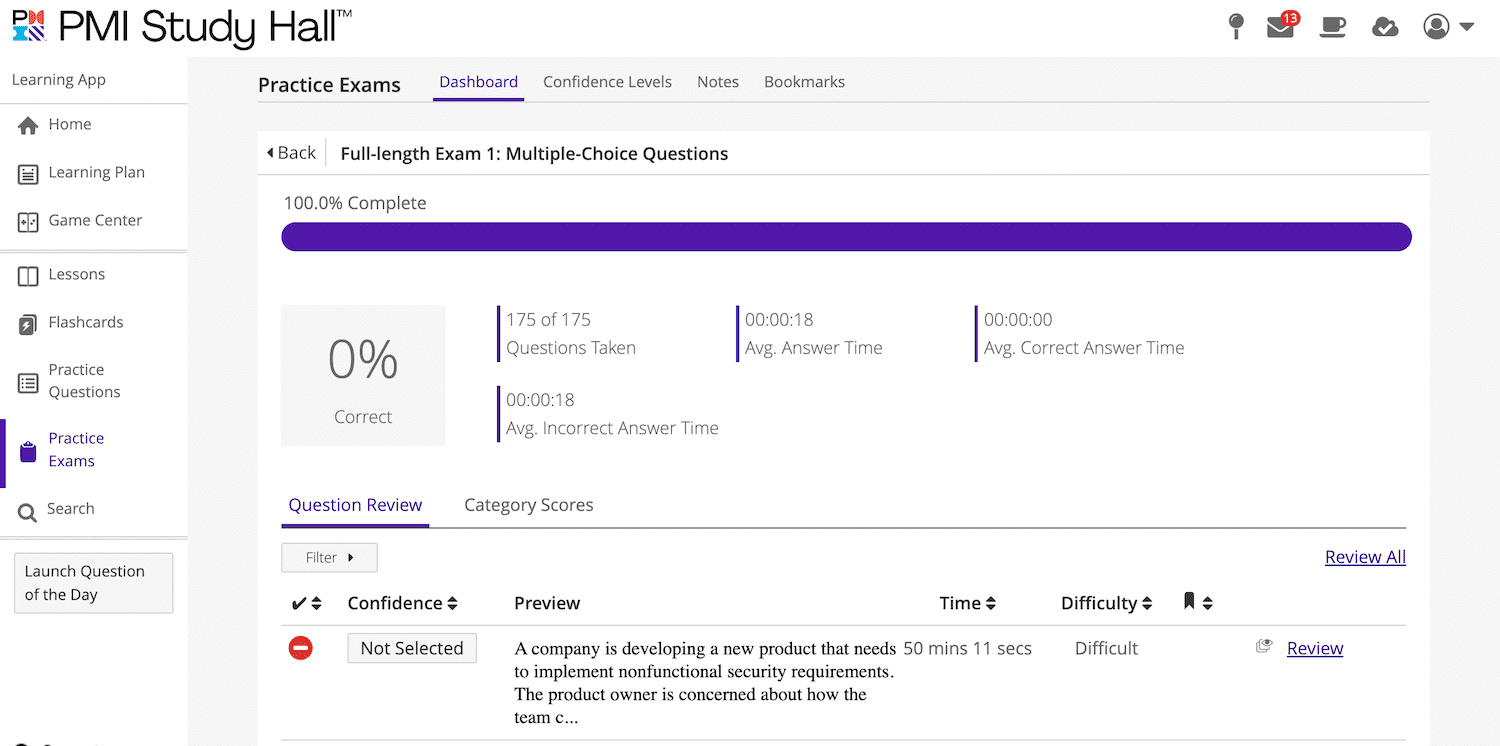Click the 100% complete progress bar

pyautogui.click(x=846, y=237)
